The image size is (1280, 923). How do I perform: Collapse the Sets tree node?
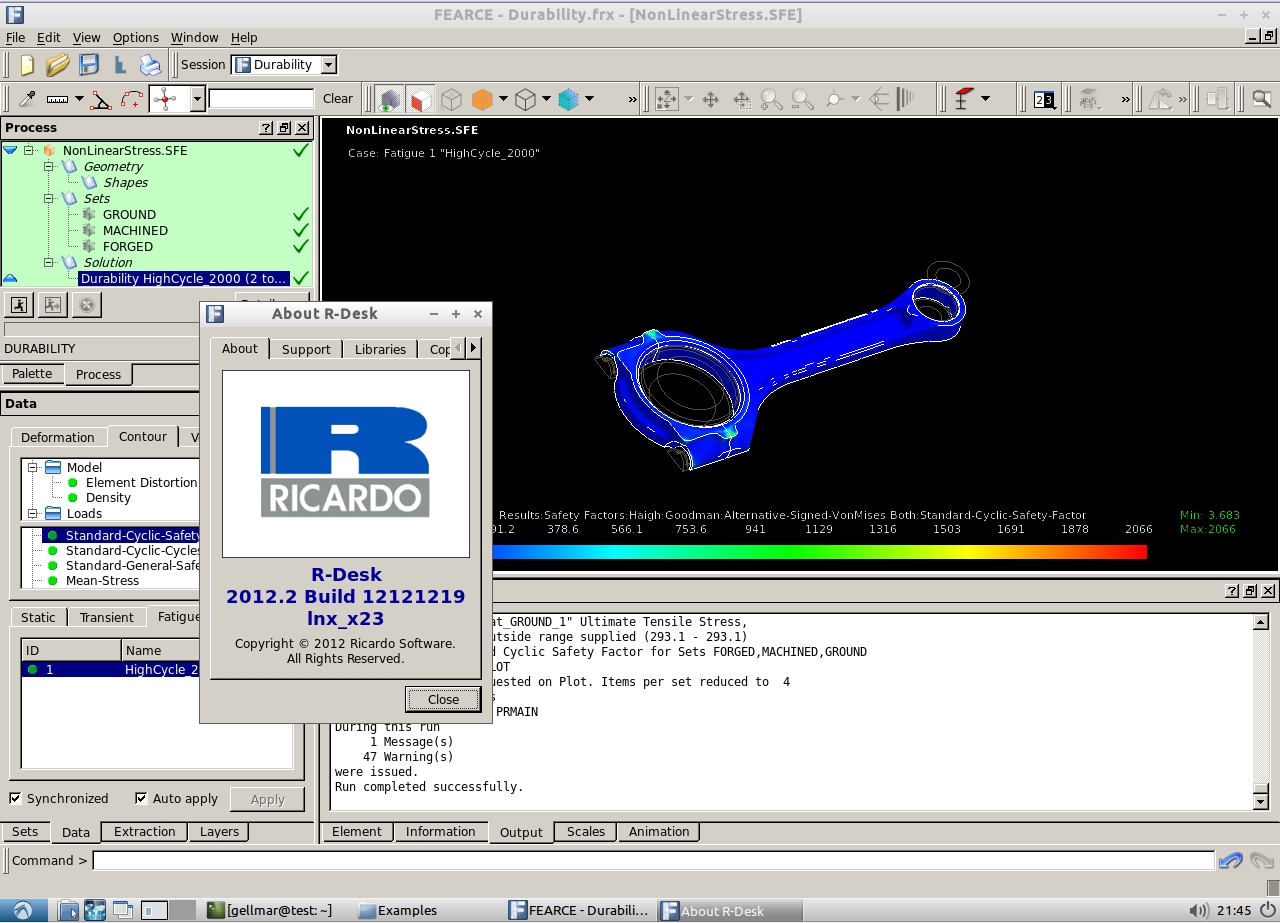coord(48,198)
